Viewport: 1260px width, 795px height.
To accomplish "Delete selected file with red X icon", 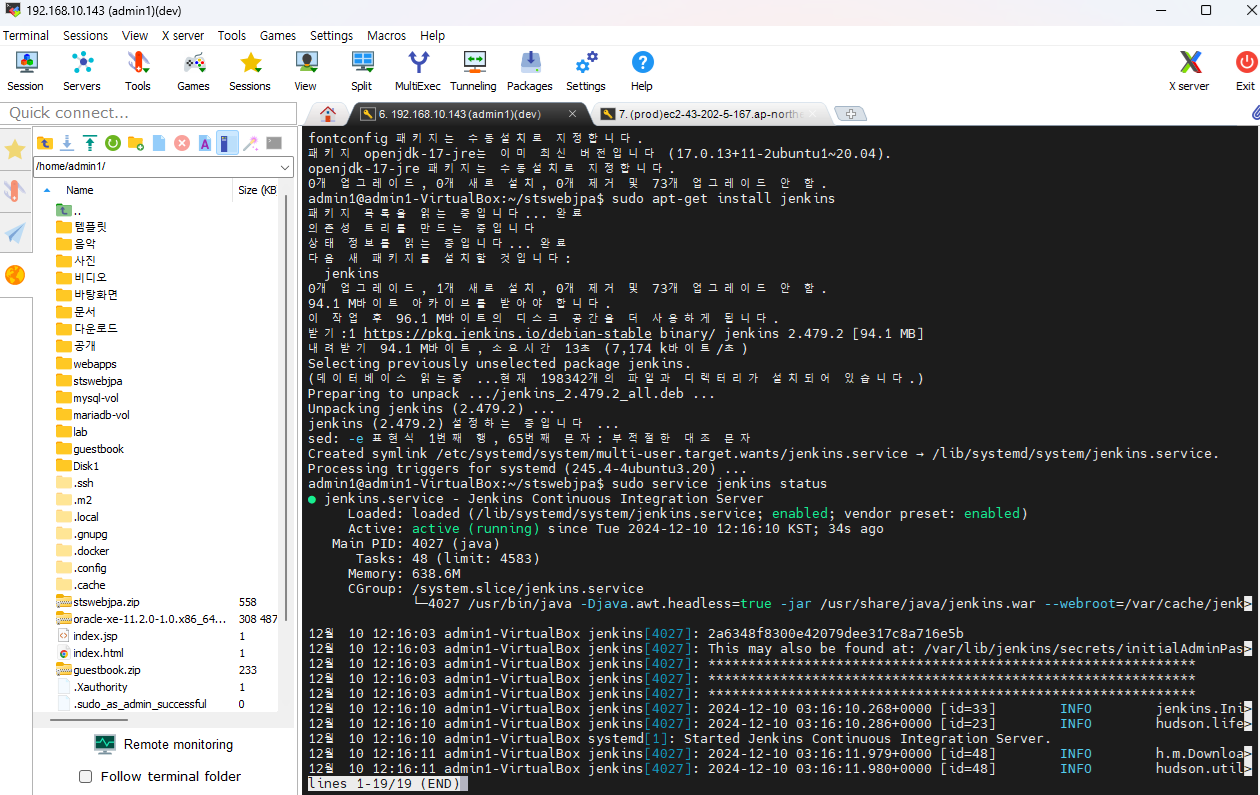I will [182, 143].
